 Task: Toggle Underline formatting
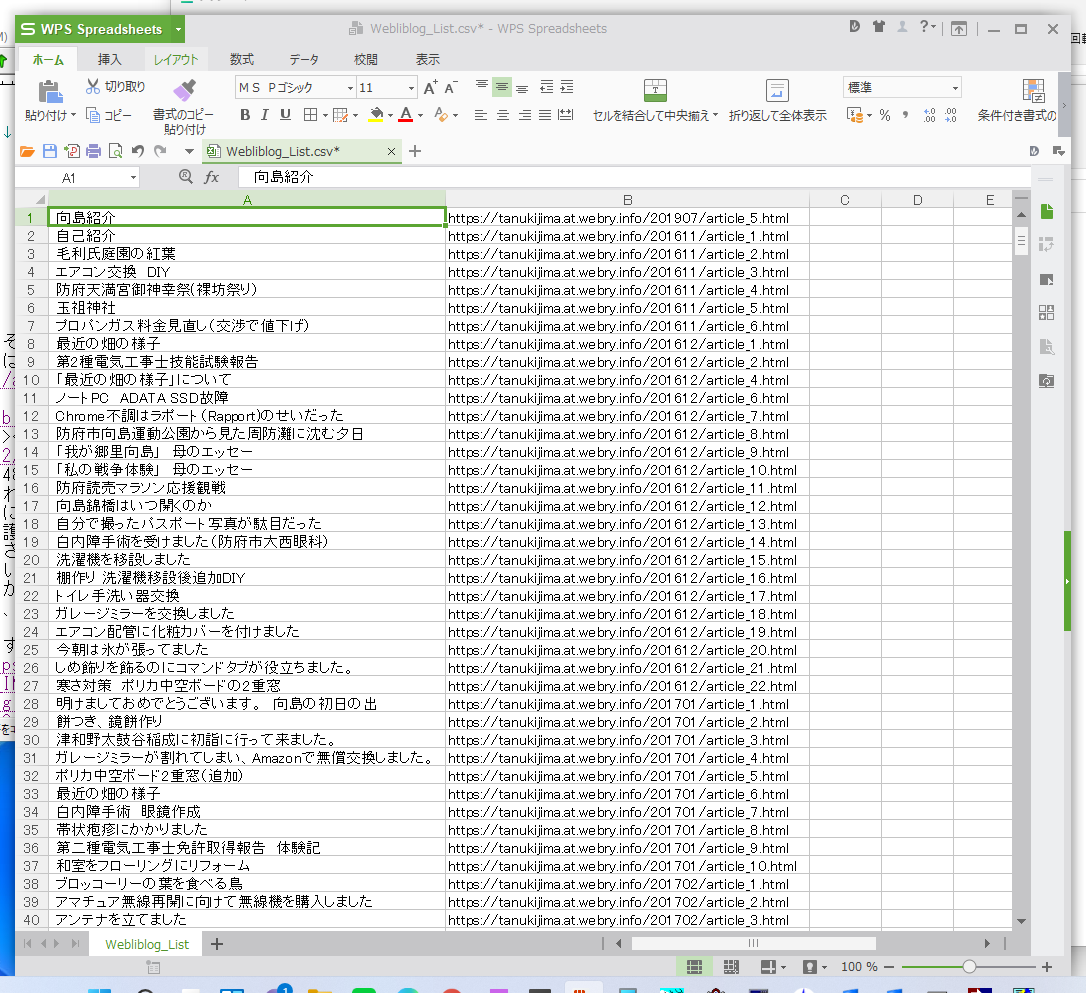tap(285, 115)
